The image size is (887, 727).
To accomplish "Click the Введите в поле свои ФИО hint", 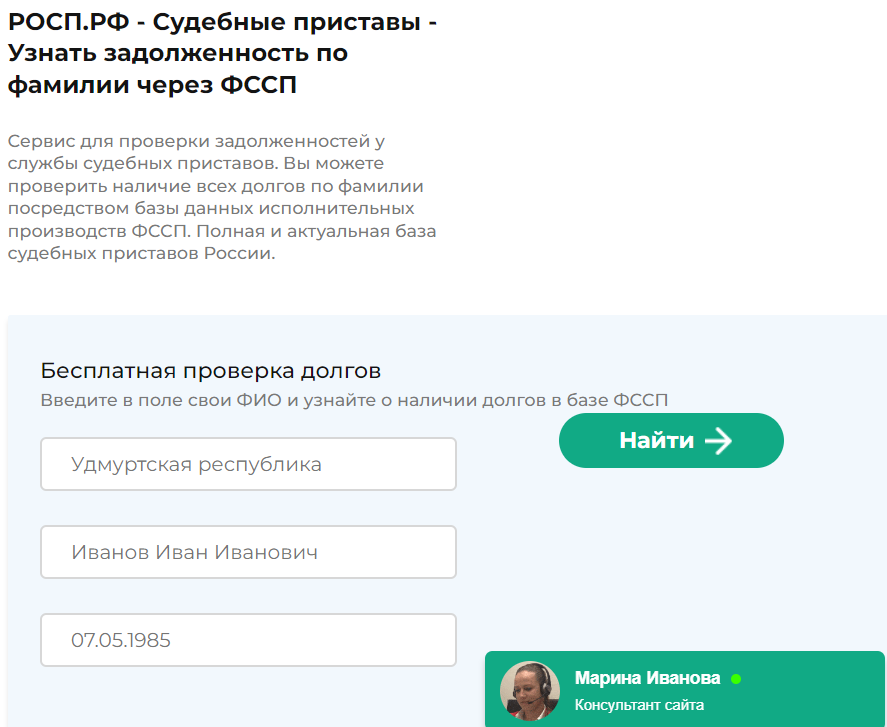I will [x=354, y=400].
